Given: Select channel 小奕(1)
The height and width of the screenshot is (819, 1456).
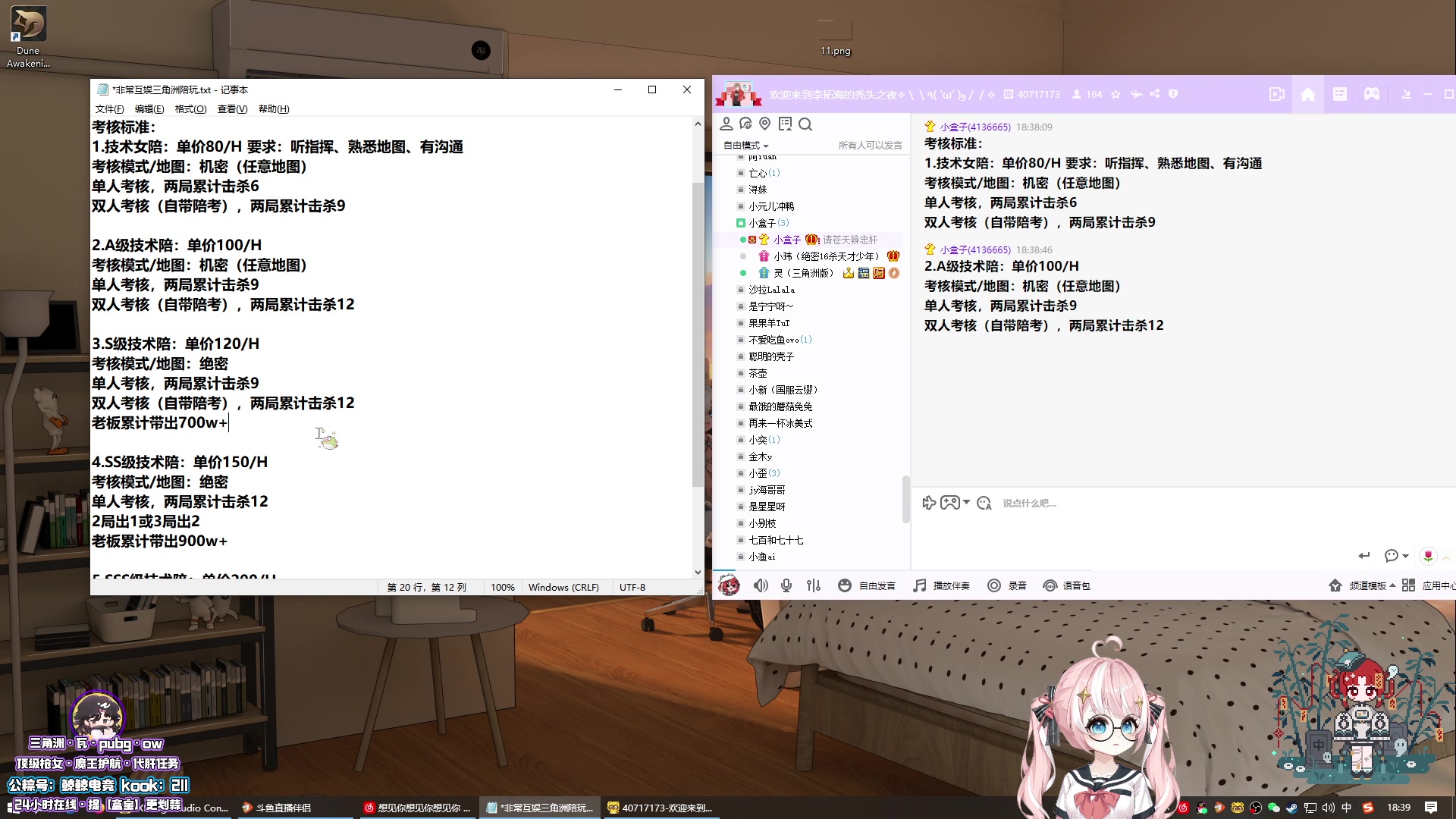Looking at the screenshot, I should (764, 440).
